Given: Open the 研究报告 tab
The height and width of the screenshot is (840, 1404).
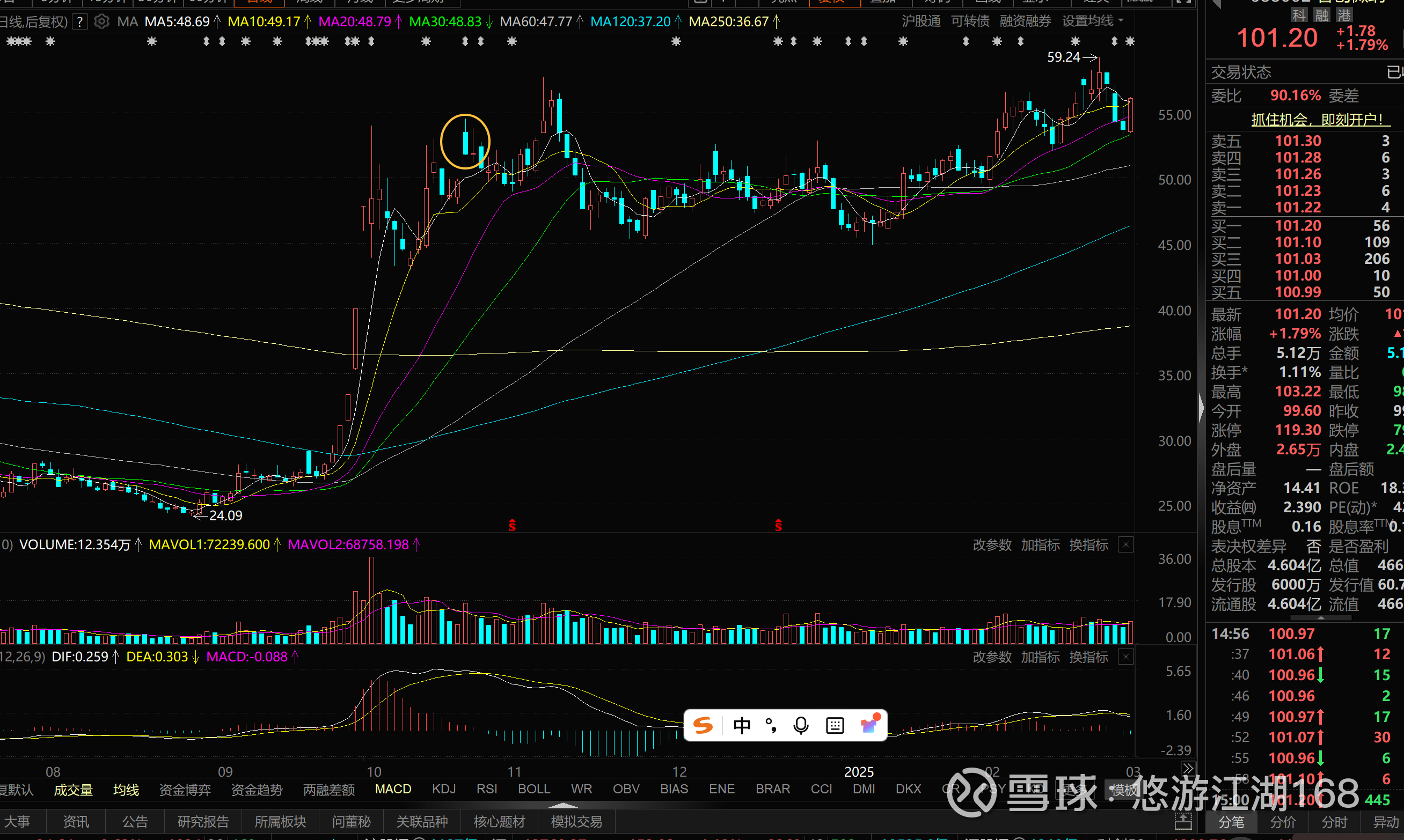Looking at the screenshot, I should (x=203, y=821).
